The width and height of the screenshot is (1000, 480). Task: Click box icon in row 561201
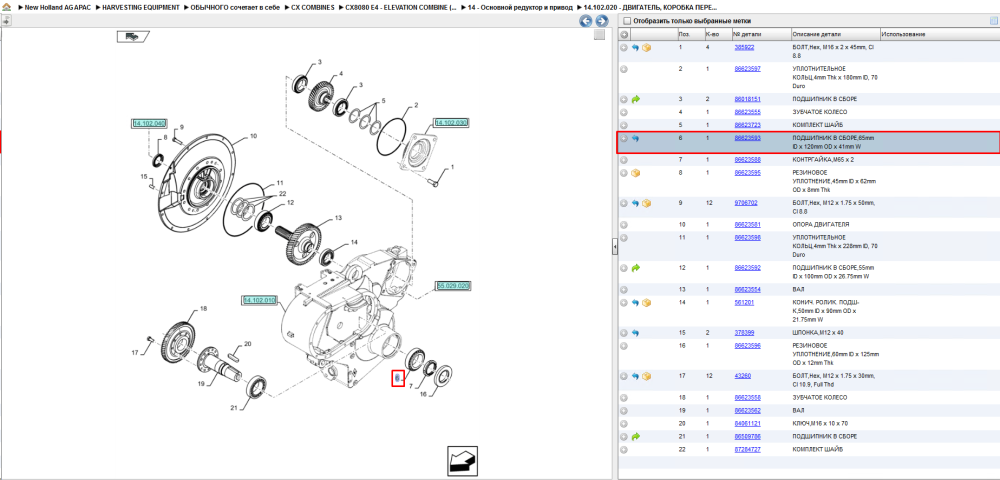click(646, 303)
